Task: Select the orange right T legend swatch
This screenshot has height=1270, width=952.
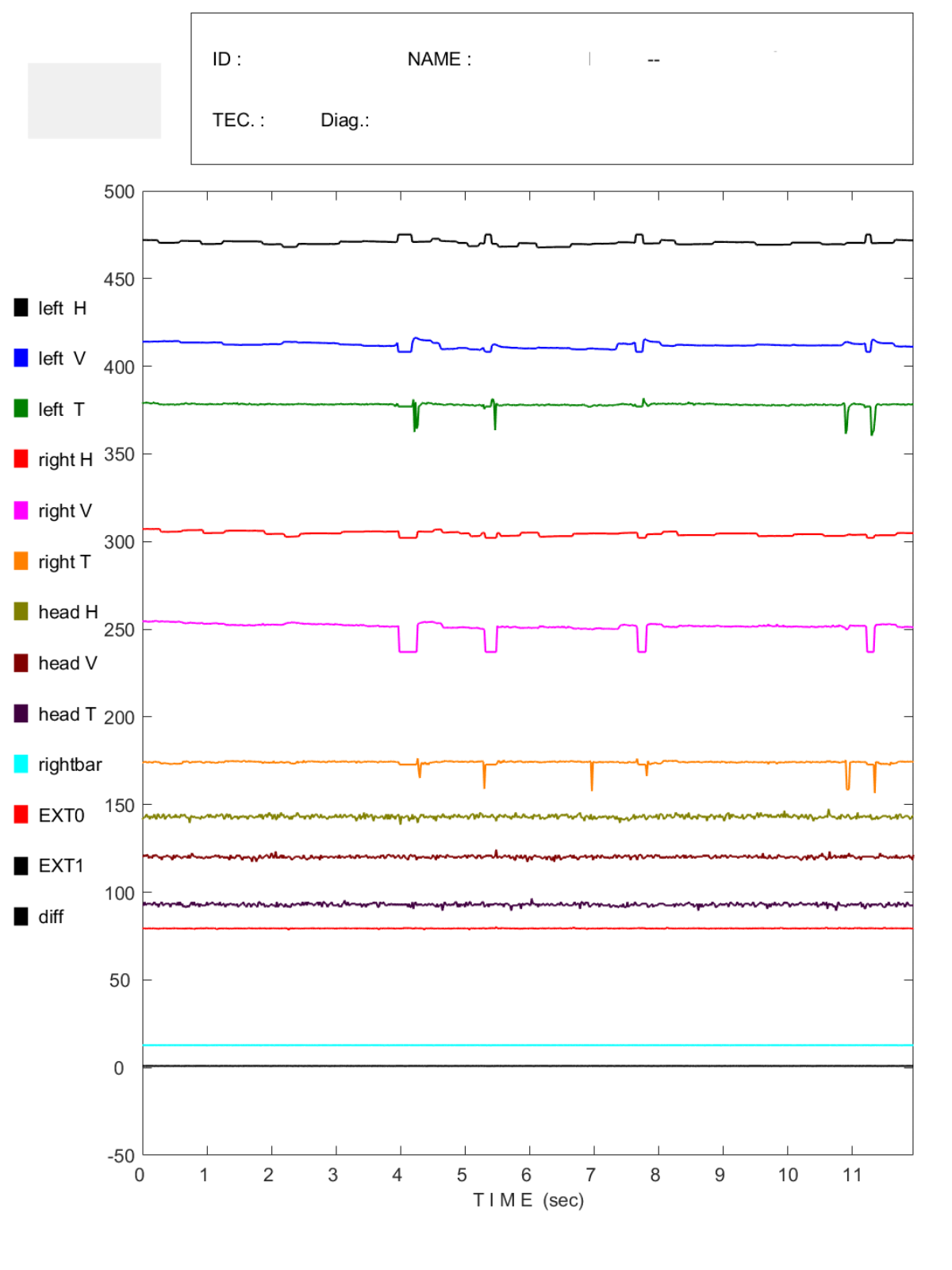Action: coord(21,561)
